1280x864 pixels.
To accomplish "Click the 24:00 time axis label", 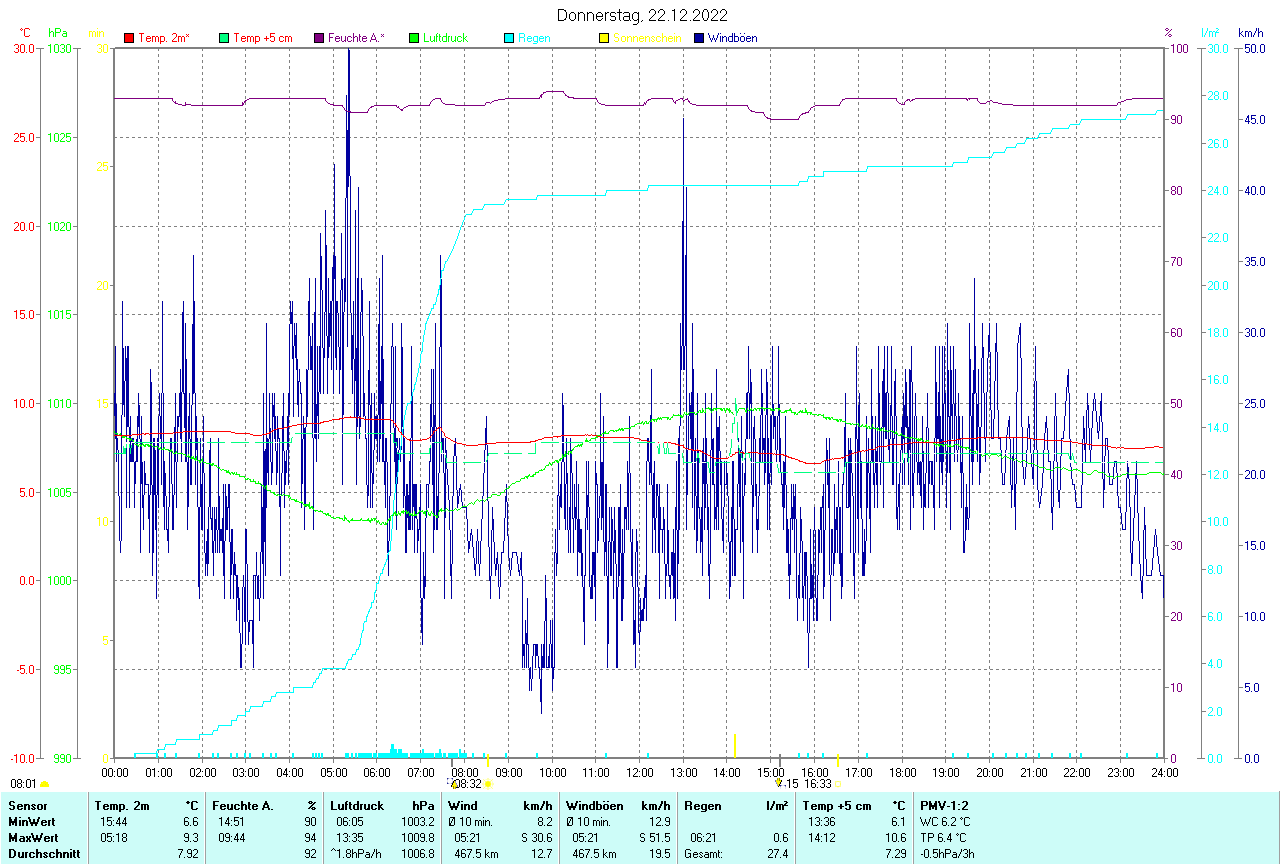I will pyautogui.click(x=1164, y=772).
